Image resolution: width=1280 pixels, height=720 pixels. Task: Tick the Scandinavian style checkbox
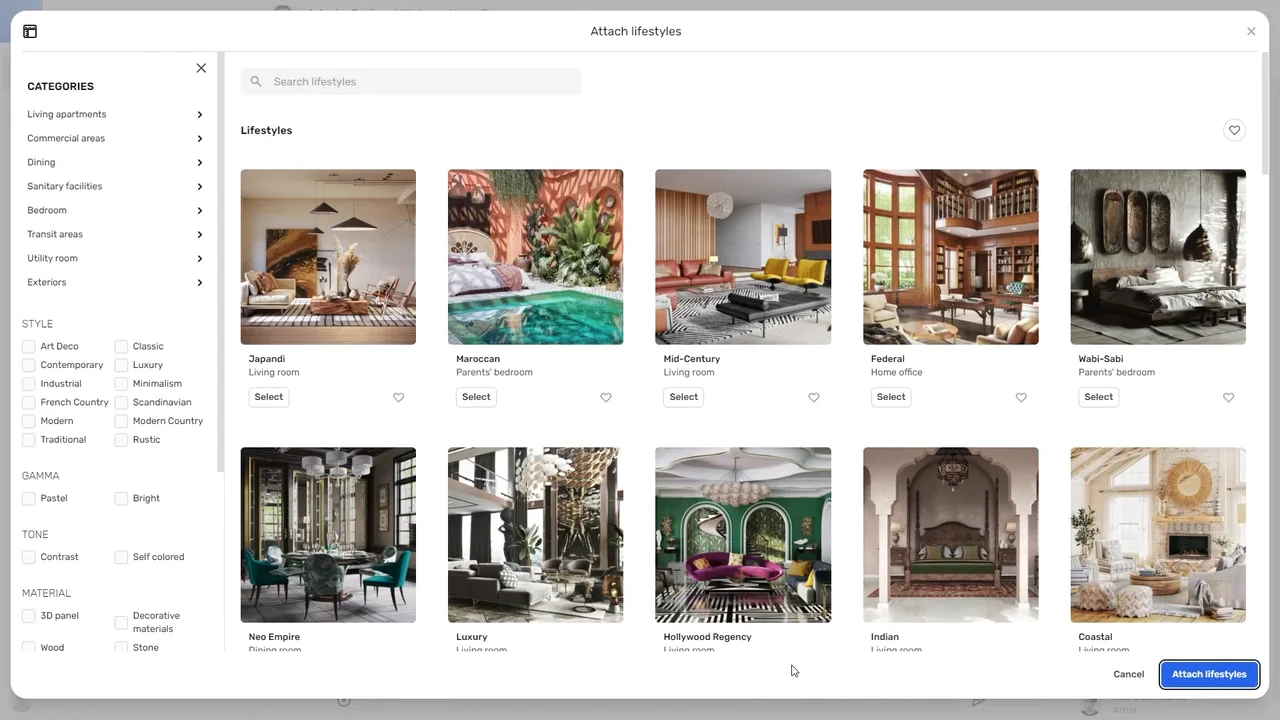[121, 402]
